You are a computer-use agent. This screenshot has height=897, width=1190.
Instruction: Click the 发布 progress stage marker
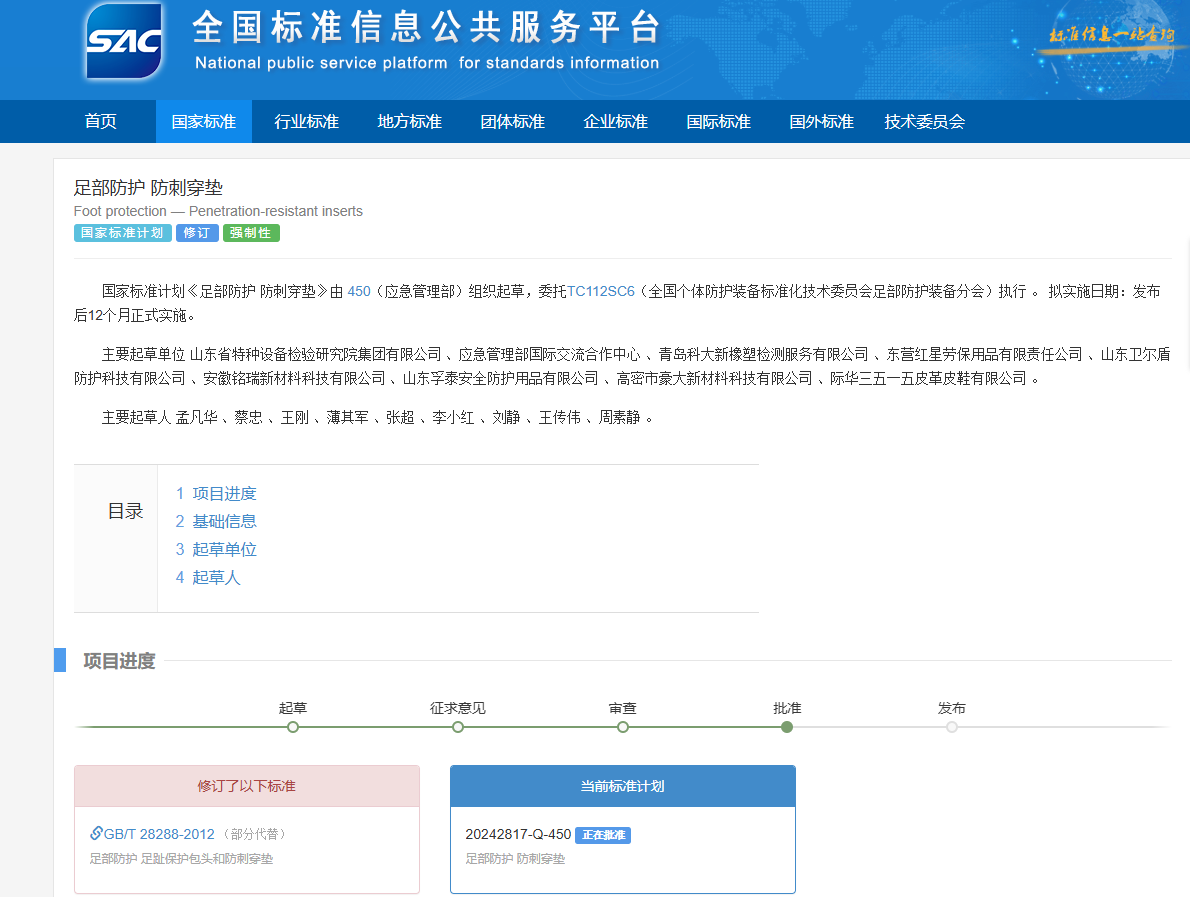point(952,727)
